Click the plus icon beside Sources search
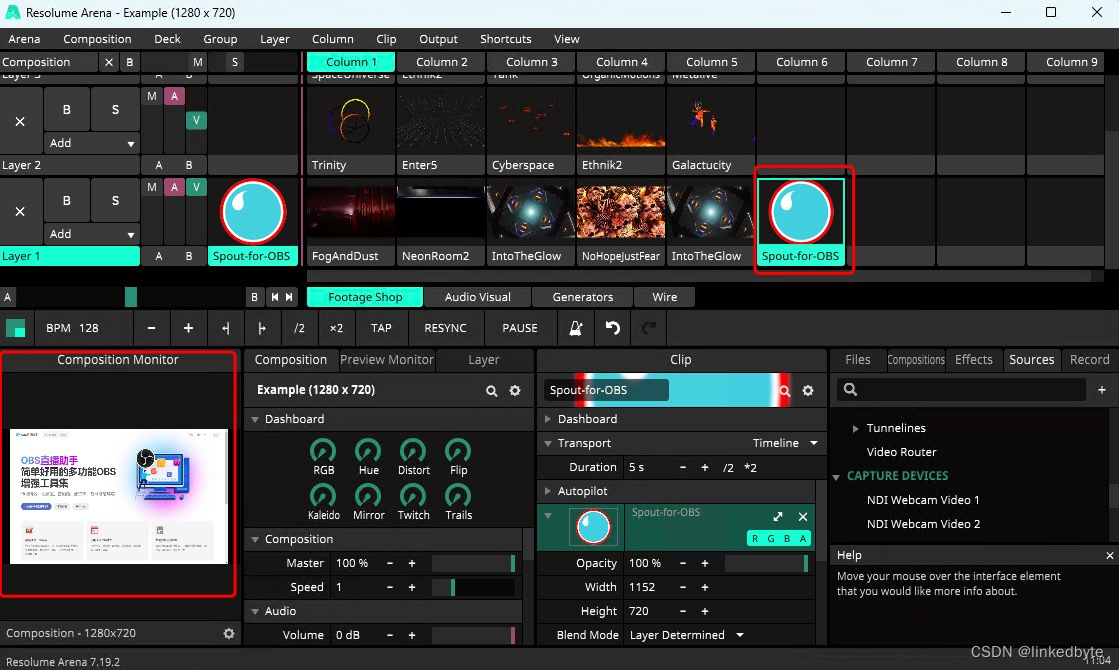The height and width of the screenshot is (670, 1119). coord(1102,390)
